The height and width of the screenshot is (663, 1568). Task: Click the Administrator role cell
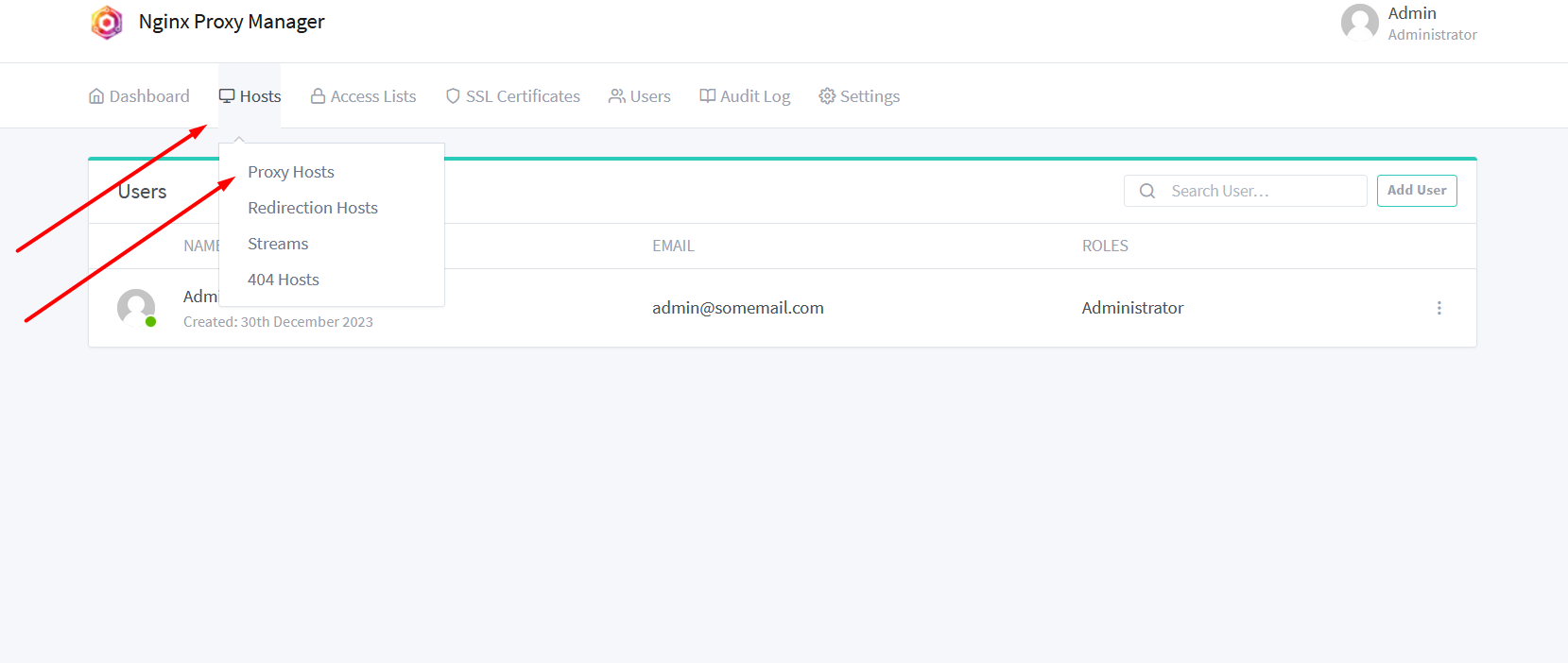[x=1132, y=308]
